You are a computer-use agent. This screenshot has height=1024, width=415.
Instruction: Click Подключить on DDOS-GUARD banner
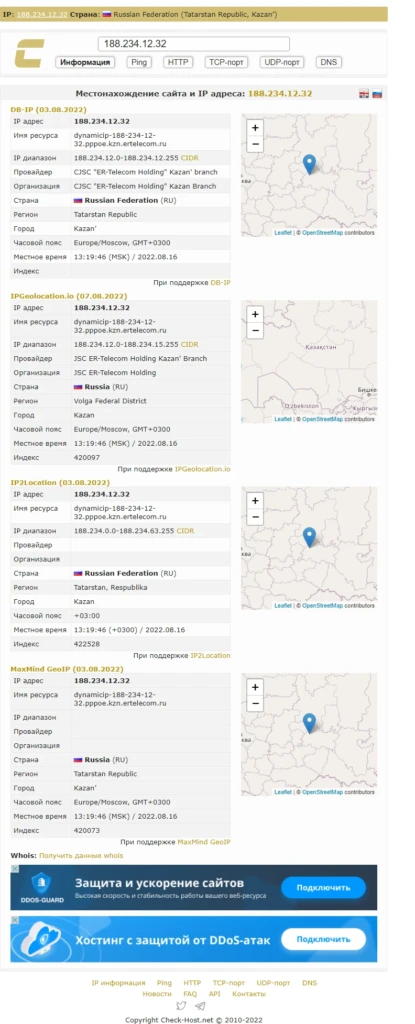[x=323, y=888]
